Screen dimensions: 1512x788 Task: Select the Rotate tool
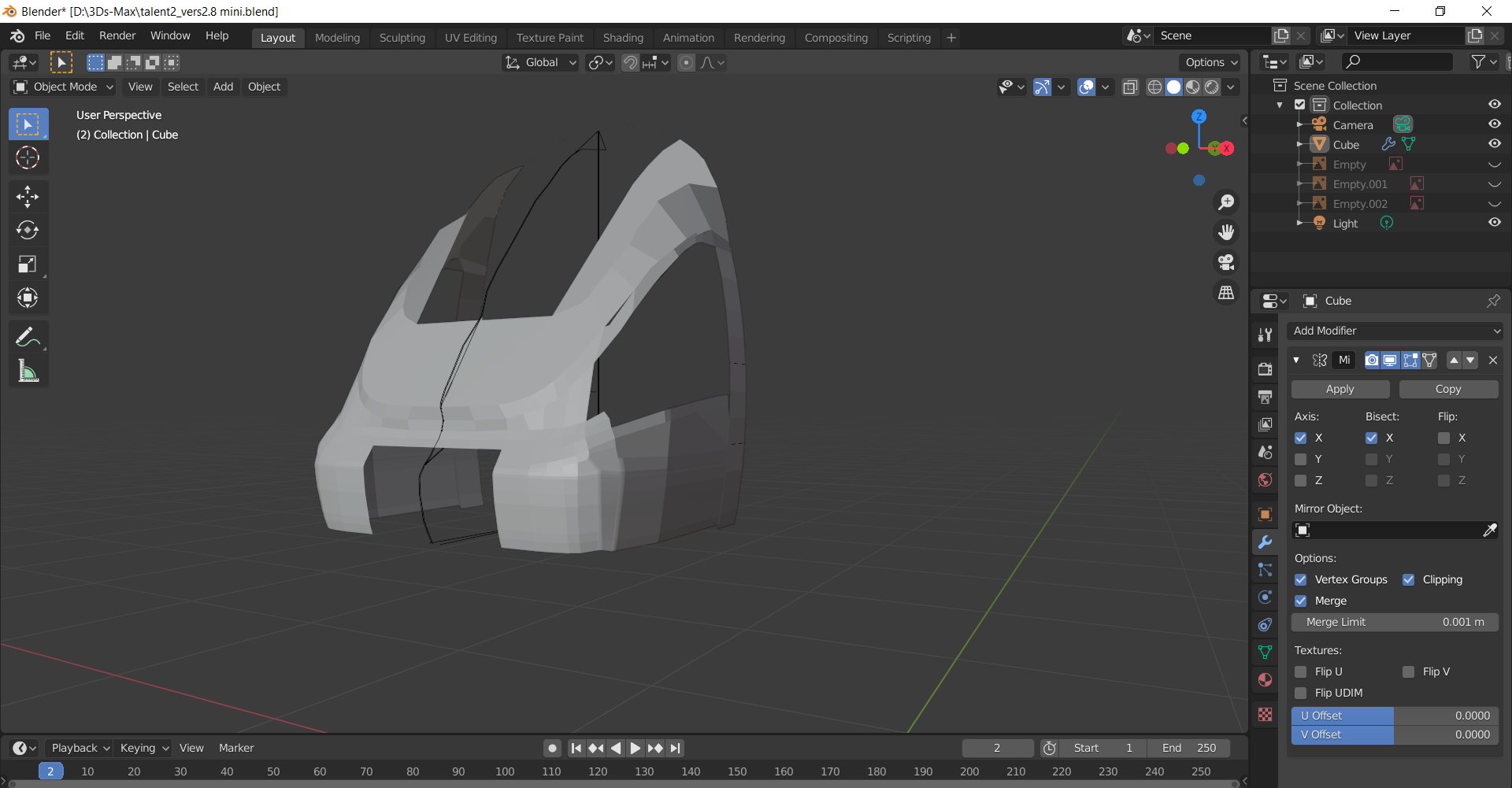(x=28, y=230)
